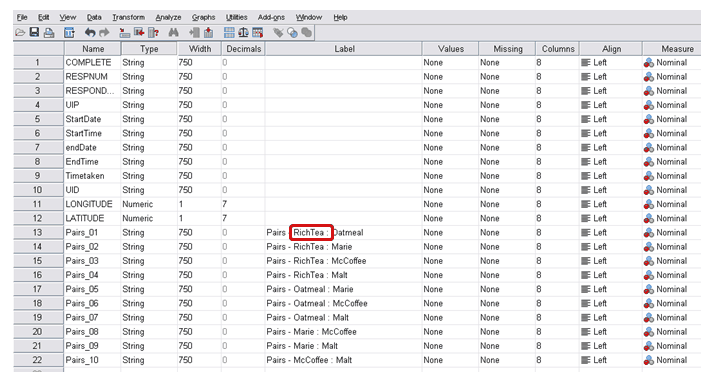This screenshot has width=701, height=385.
Task: Undo the last action with the arrow icon
Action: point(90,33)
